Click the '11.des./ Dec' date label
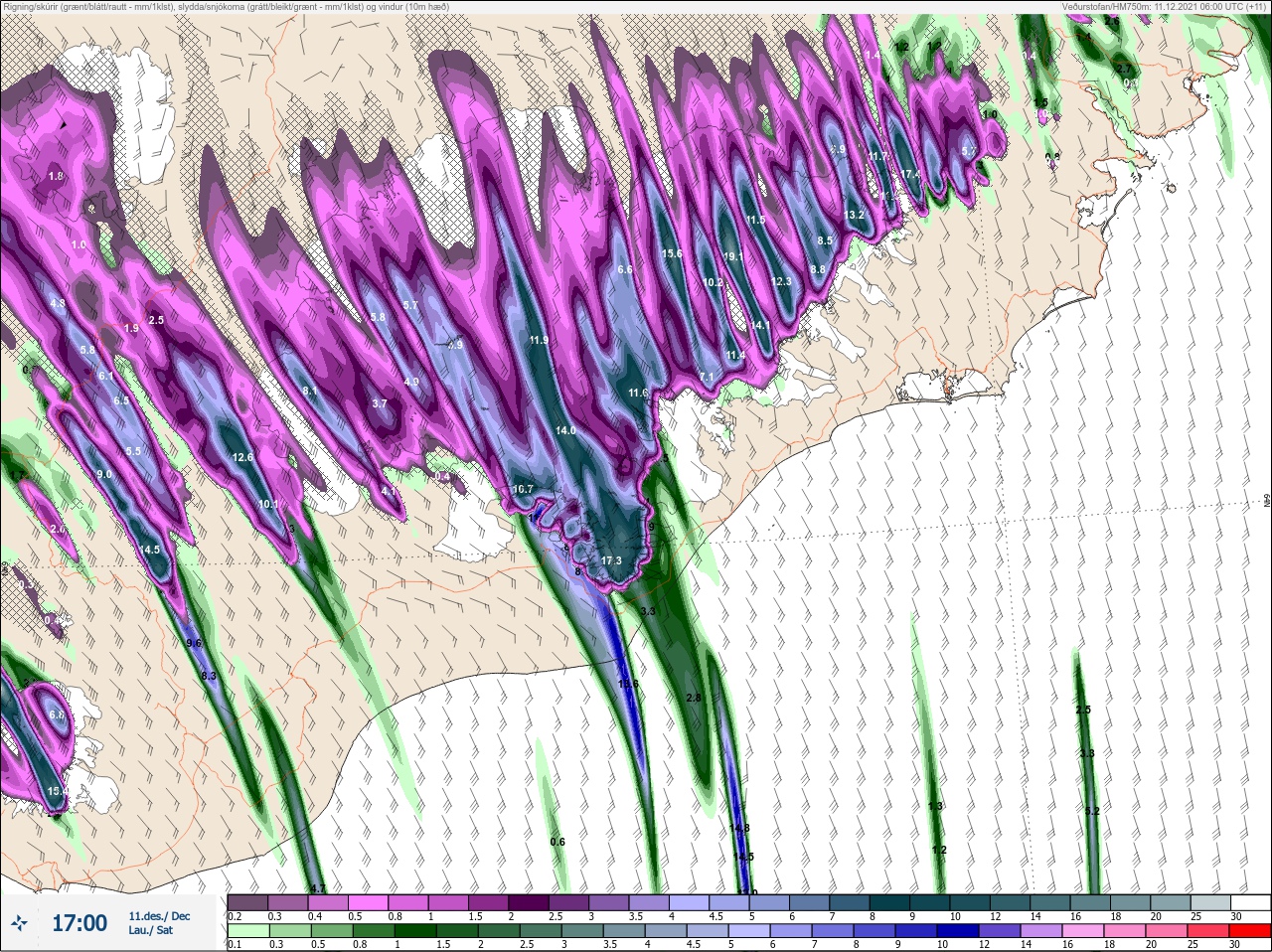 (159, 916)
